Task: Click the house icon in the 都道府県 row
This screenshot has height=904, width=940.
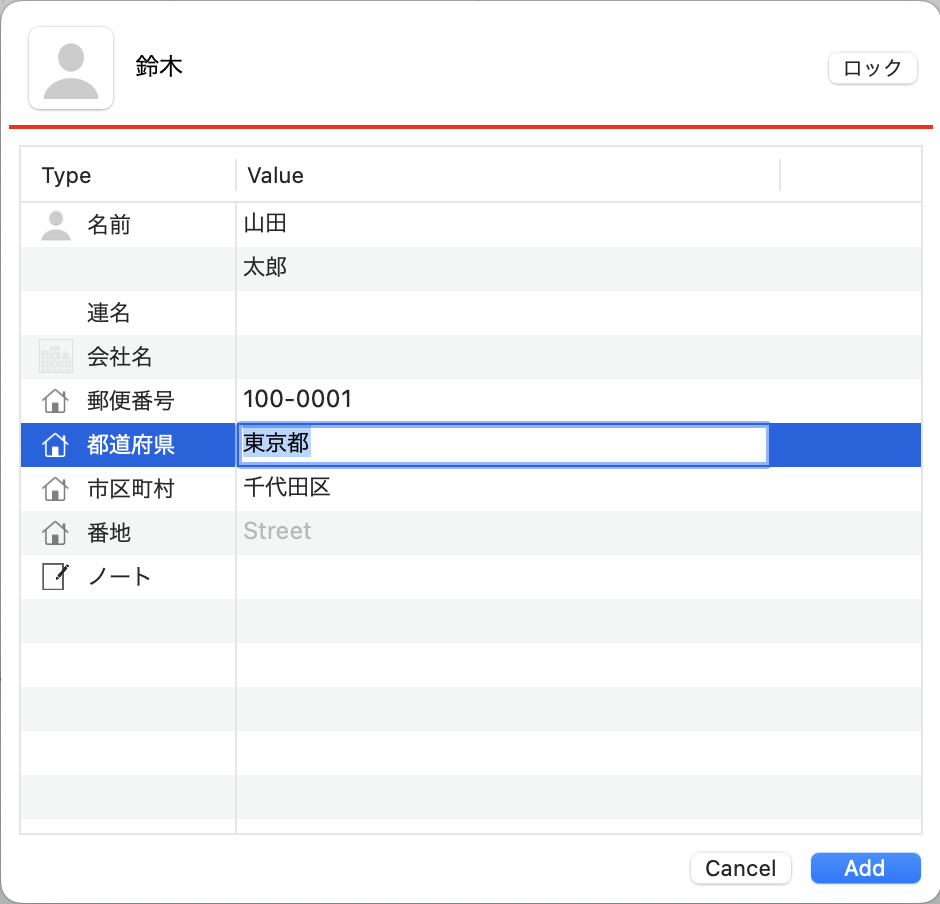Action: point(55,445)
